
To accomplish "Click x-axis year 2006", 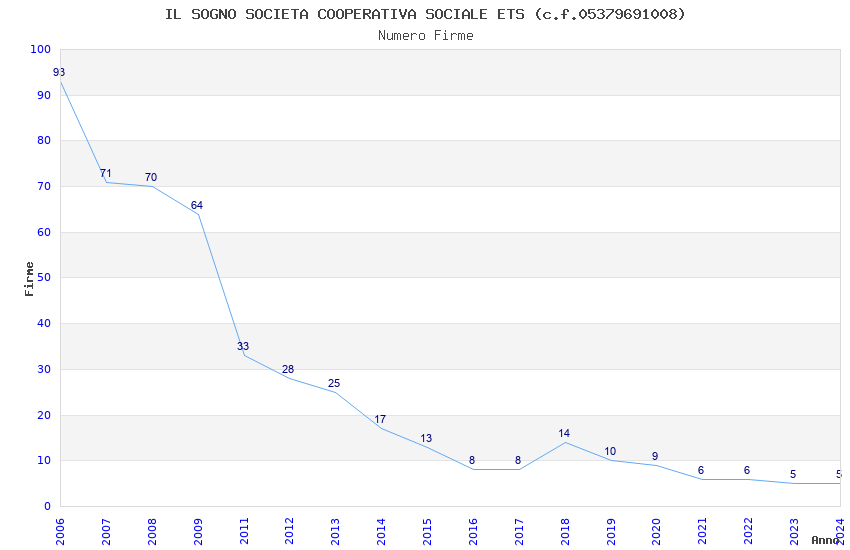I will (60, 531).
